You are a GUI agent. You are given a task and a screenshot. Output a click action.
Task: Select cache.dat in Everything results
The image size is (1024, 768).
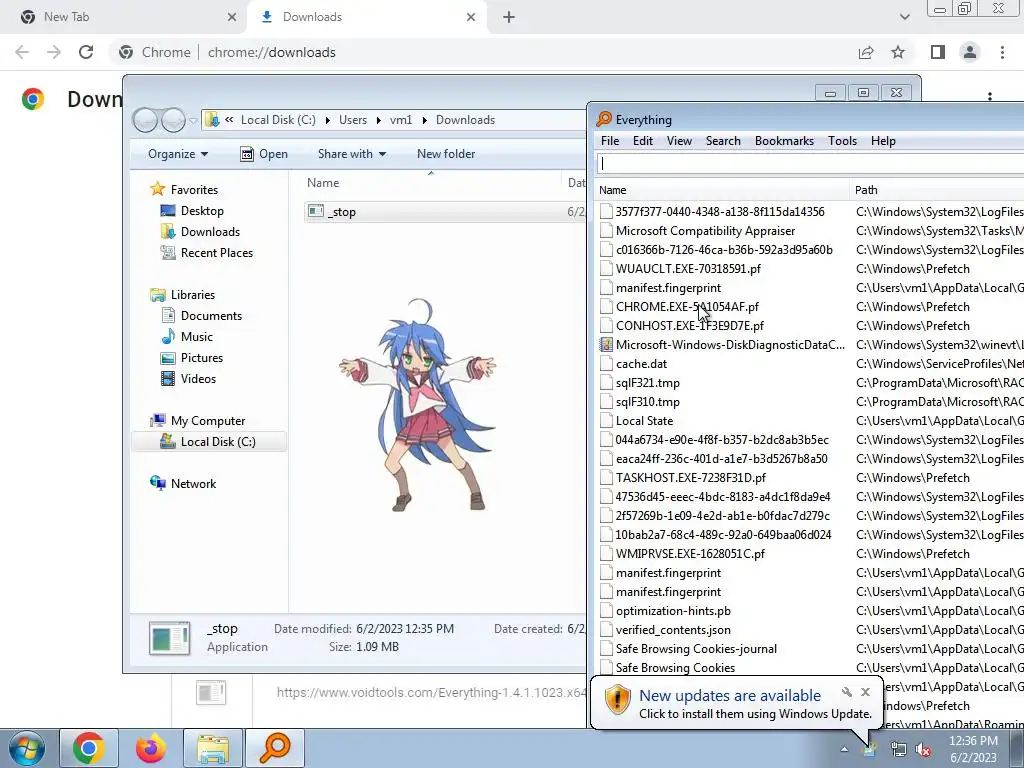pyautogui.click(x=641, y=364)
